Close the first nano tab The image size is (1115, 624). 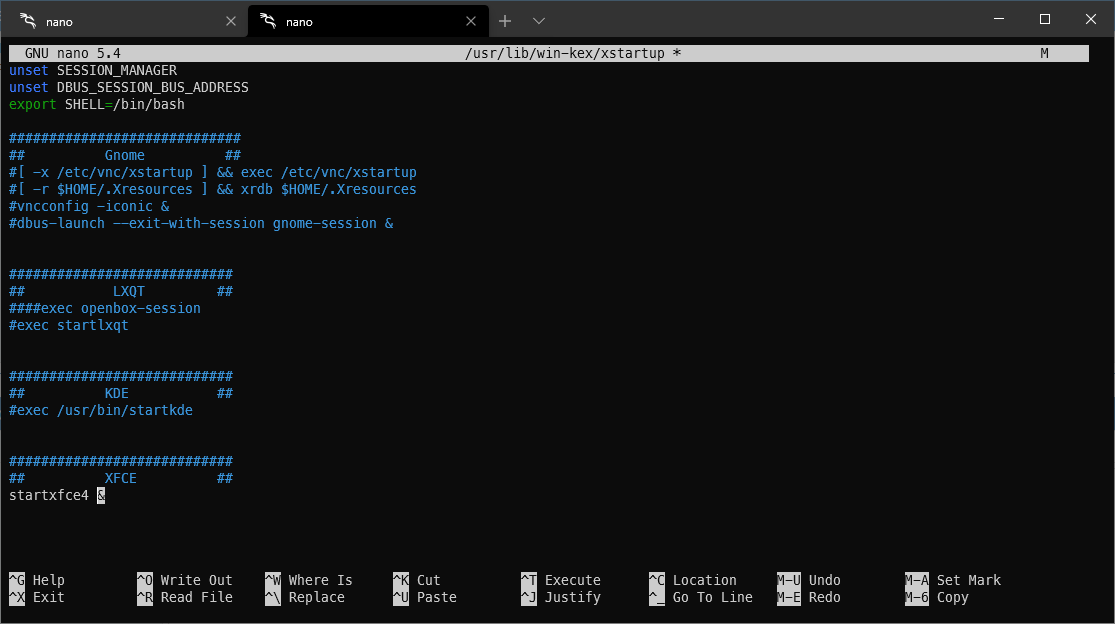click(230, 21)
